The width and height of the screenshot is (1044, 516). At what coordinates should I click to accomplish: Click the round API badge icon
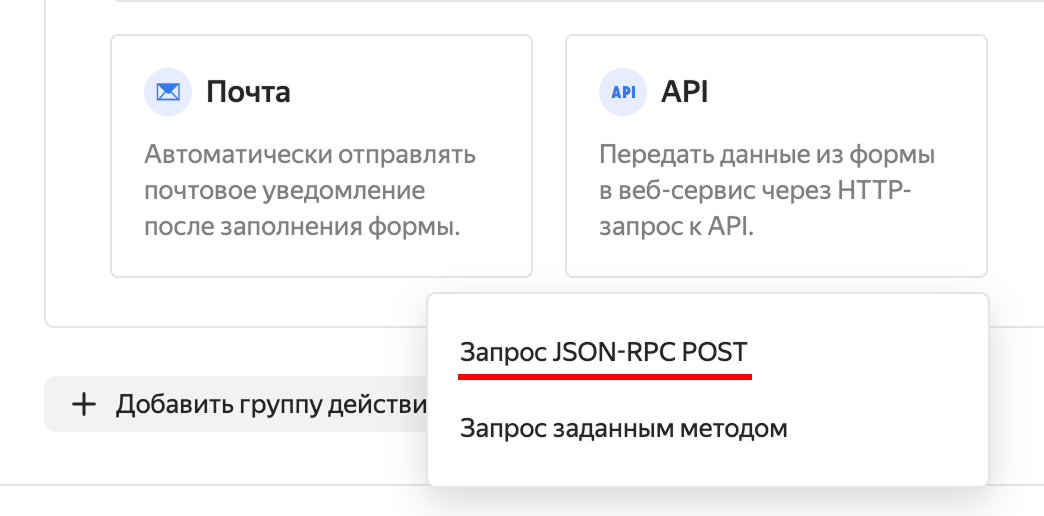623,93
